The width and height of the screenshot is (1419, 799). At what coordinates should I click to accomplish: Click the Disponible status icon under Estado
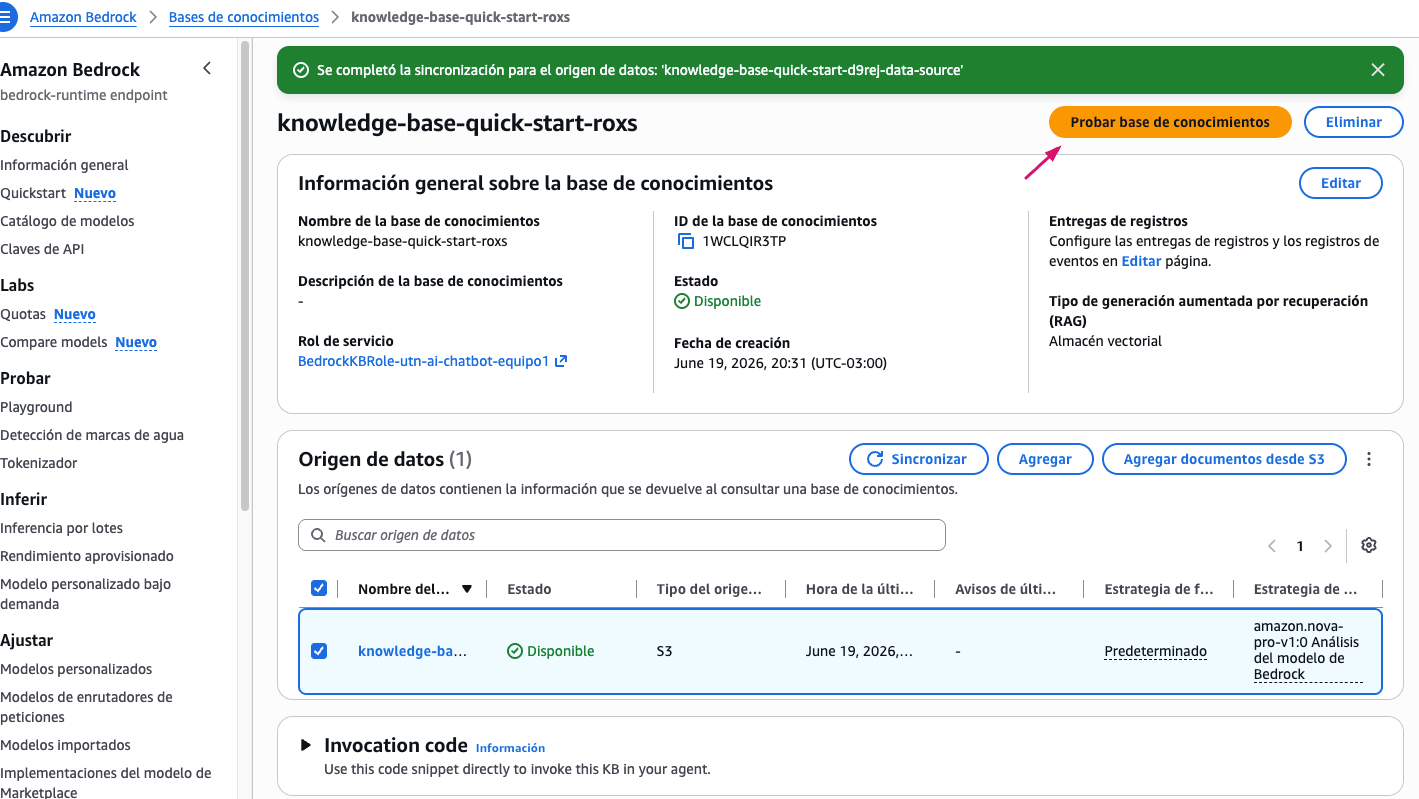click(682, 301)
